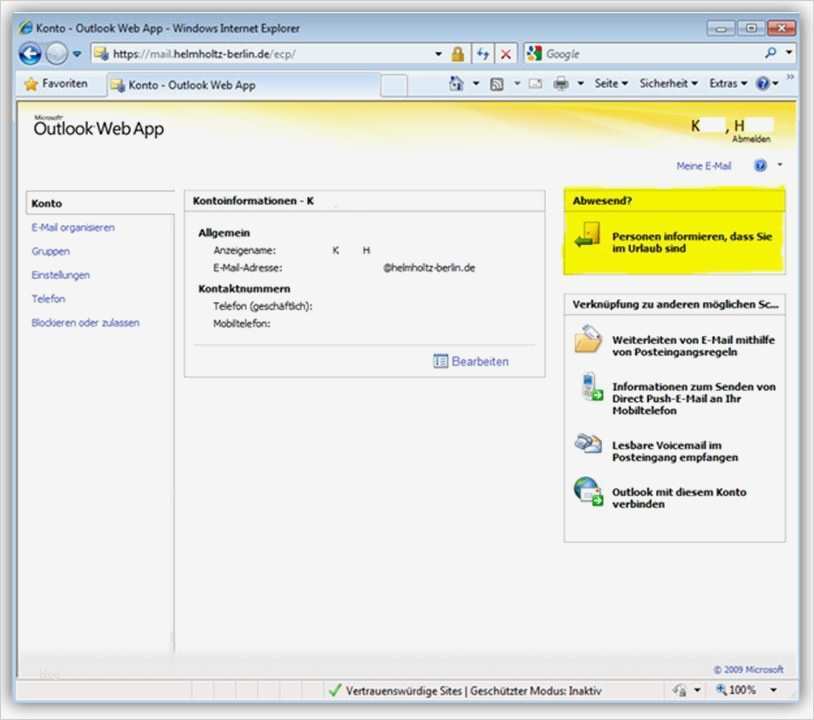This screenshot has height=720, width=814.
Task: Open the Meine E-Mail link
Action: coord(703,166)
